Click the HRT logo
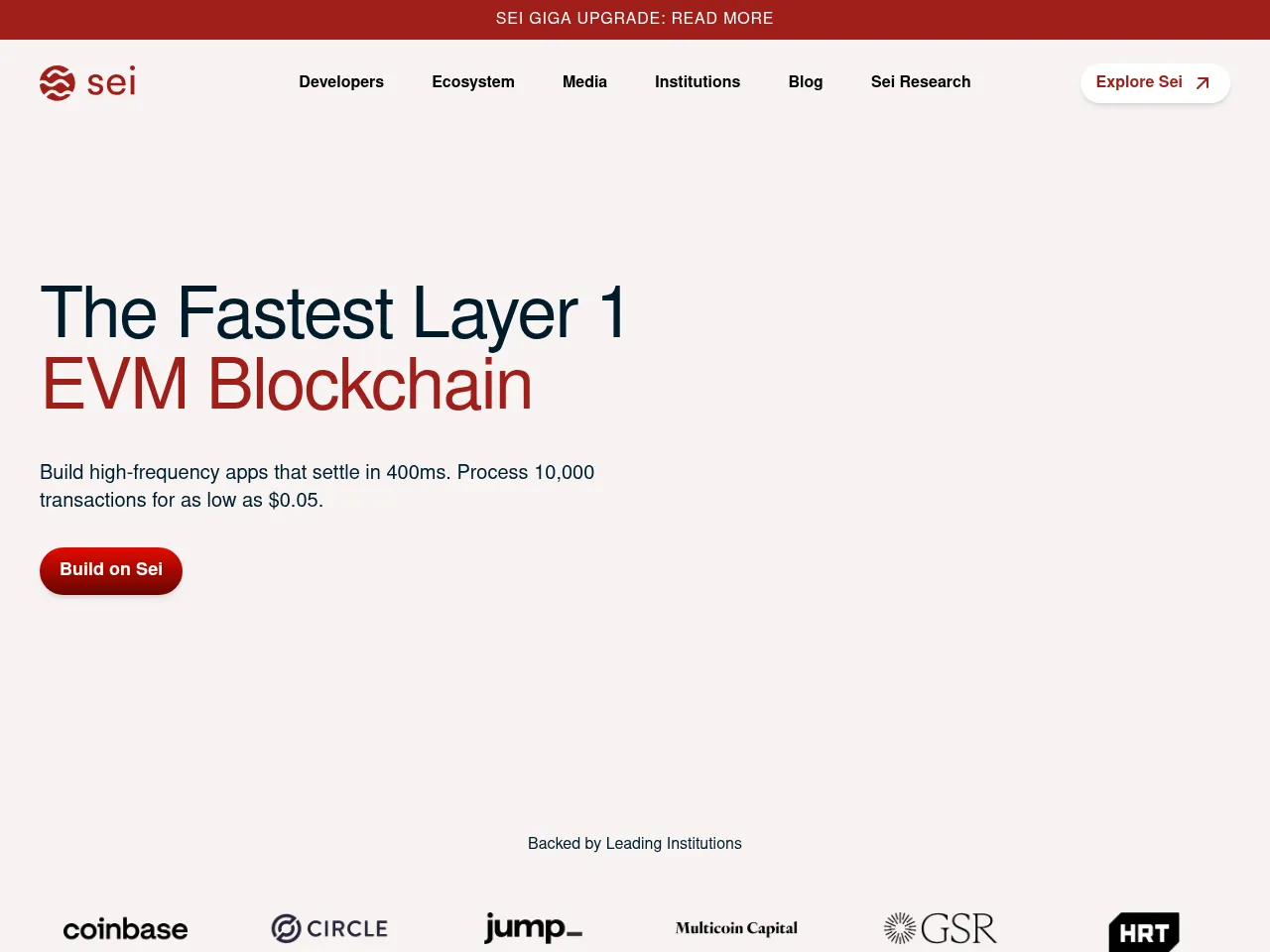1270x952 pixels. click(1144, 932)
